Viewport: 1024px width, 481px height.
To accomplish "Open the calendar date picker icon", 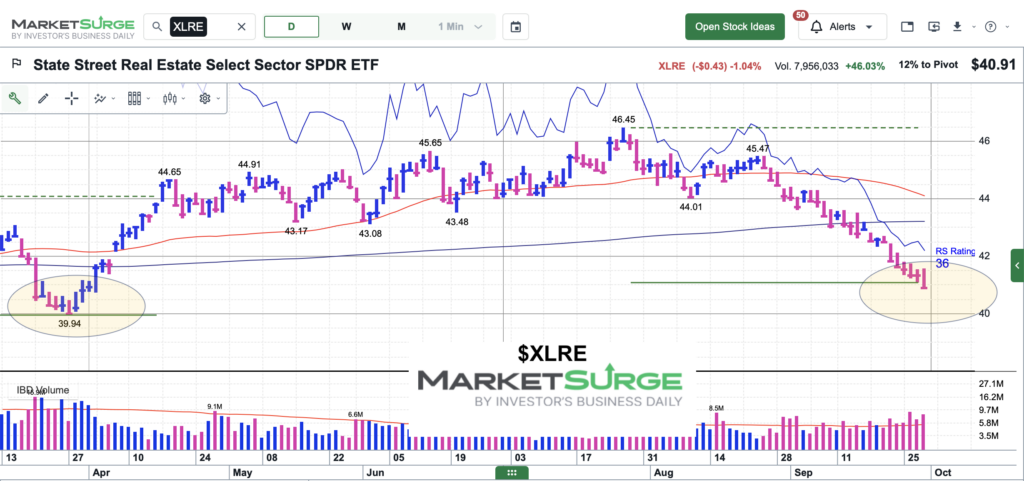I will point(516,27).
